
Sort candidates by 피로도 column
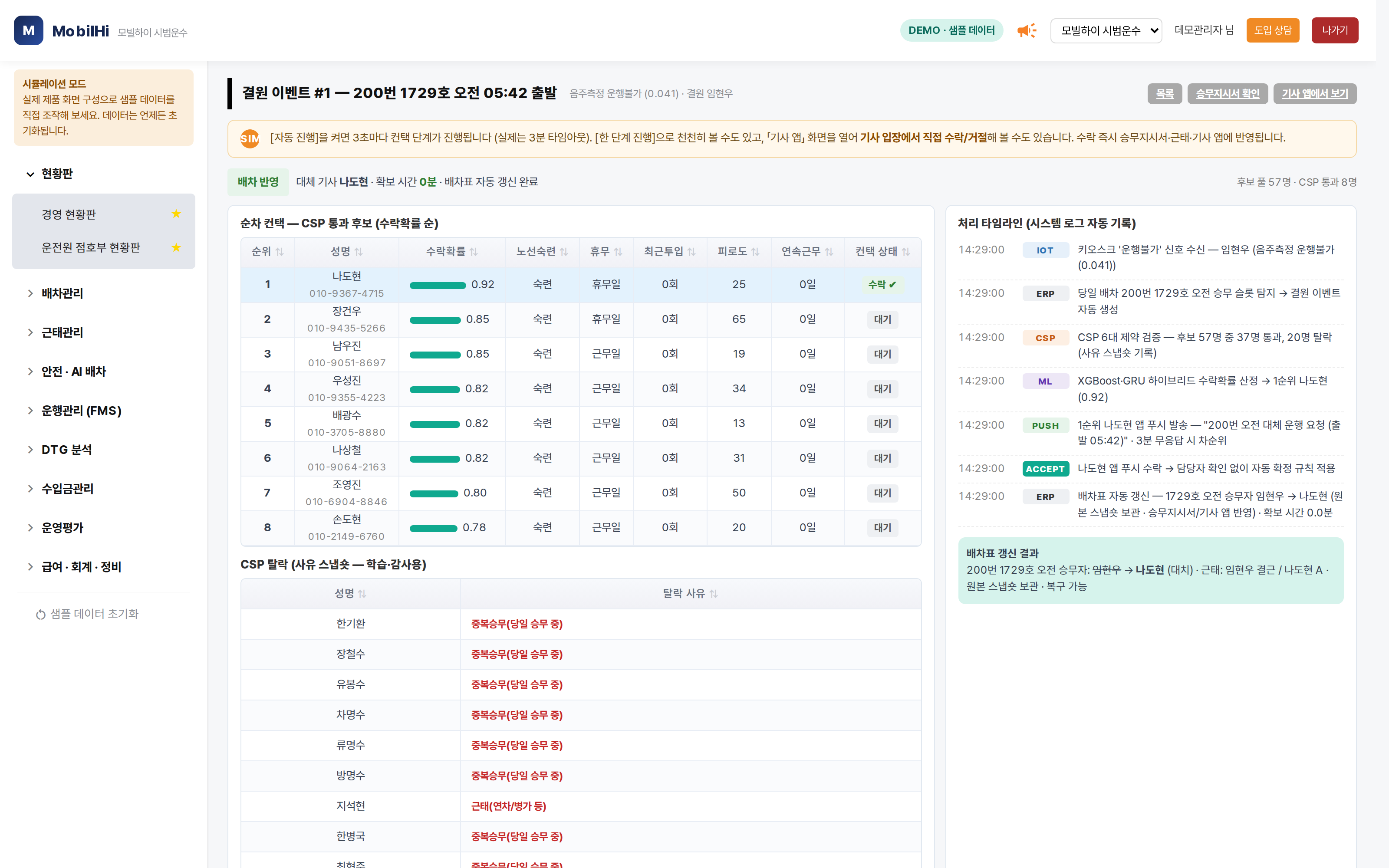click(x=739, y=251)
